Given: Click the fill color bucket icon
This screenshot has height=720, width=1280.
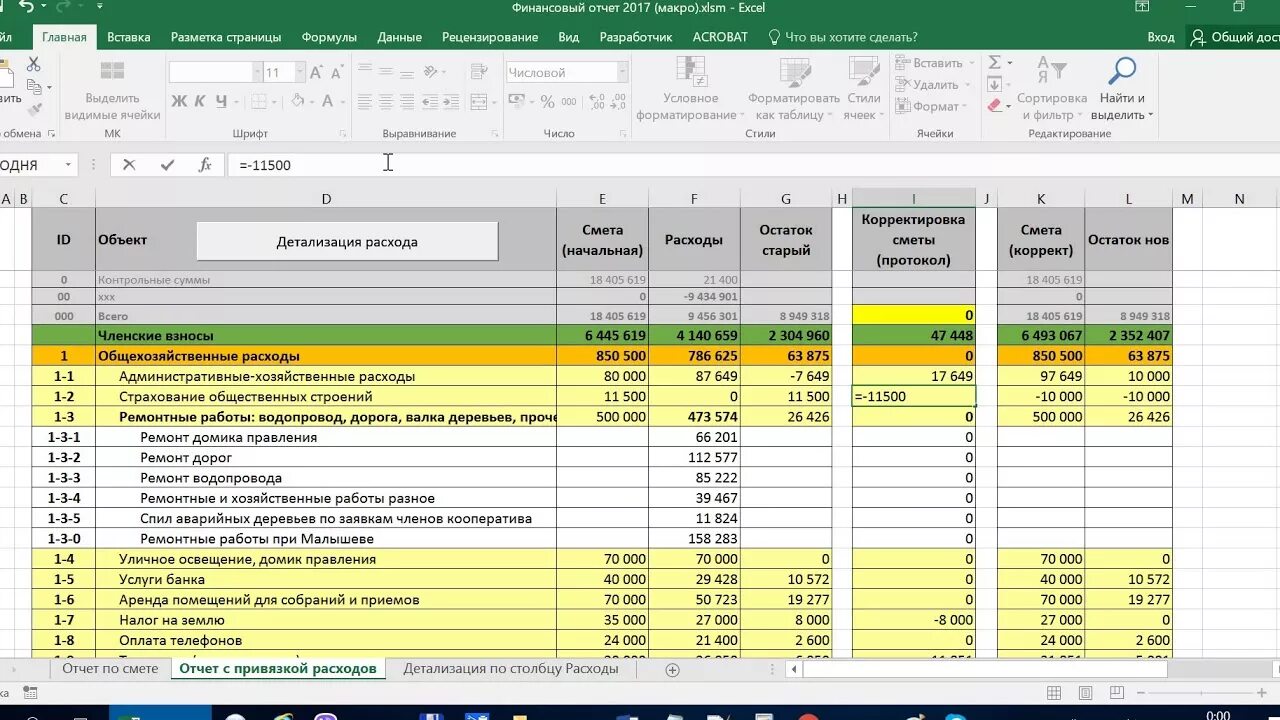Looking at the screenshot, I should (x=295, y=102).
